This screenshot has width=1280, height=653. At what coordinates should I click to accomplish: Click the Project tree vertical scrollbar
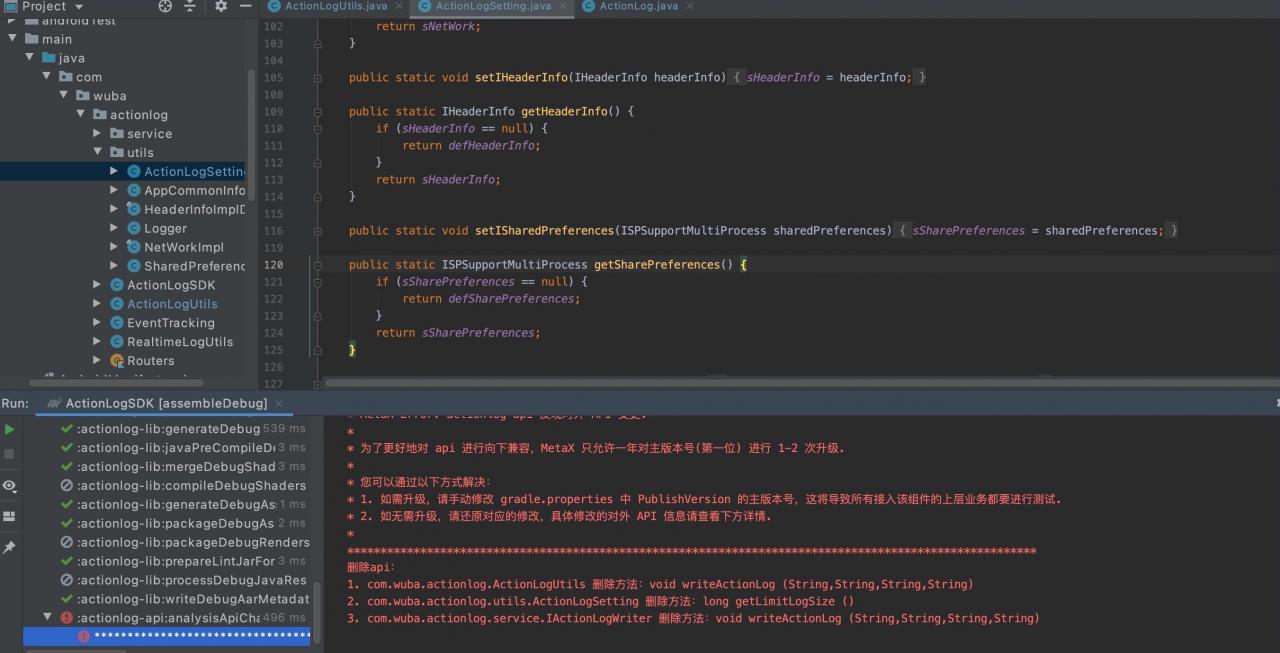251,135
